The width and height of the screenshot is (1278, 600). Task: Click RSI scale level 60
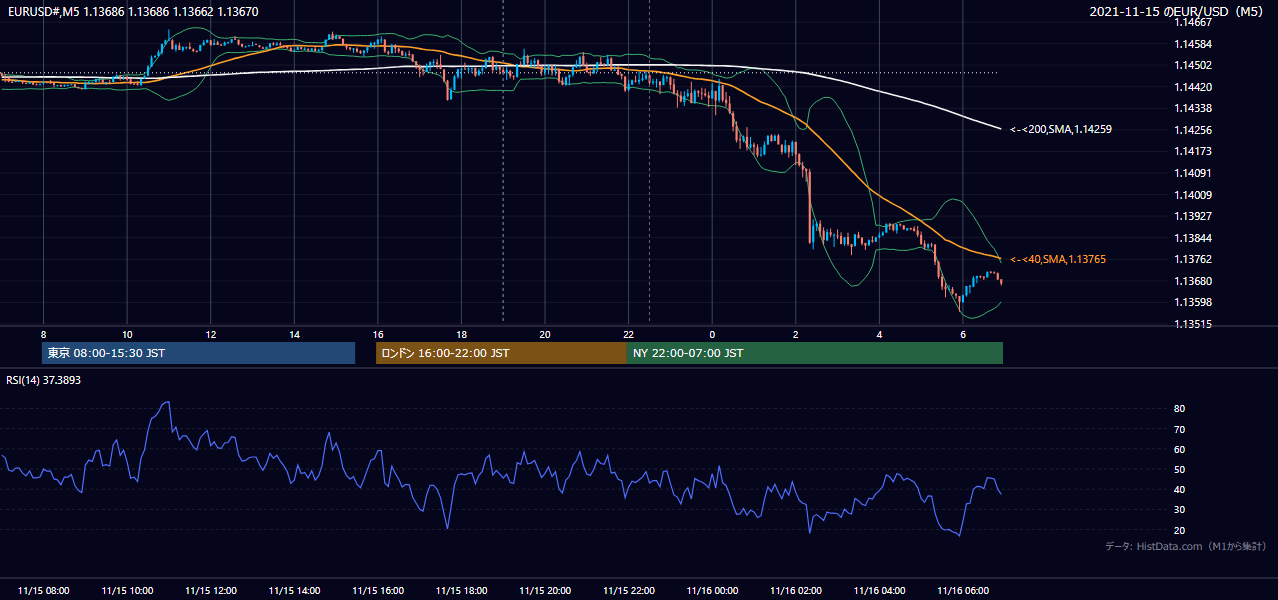1180,450
